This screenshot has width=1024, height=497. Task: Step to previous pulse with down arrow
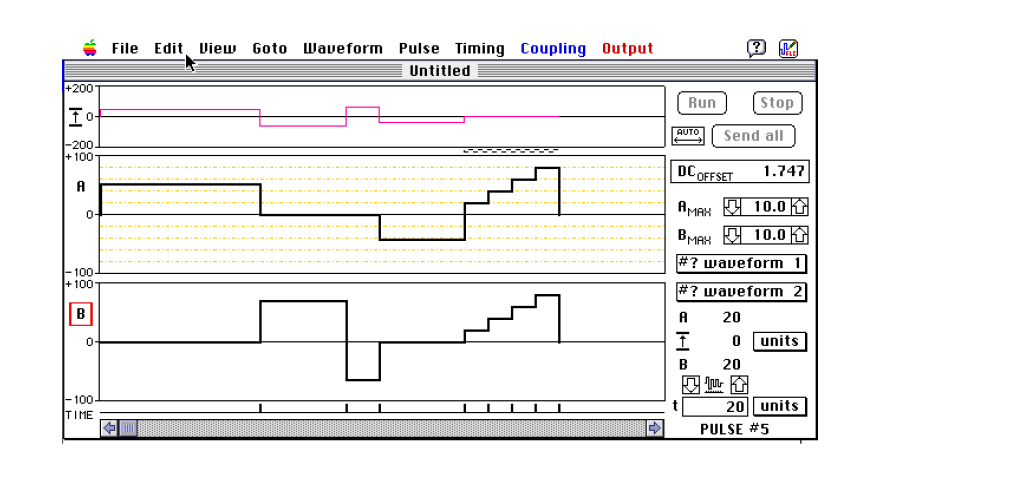690,385
